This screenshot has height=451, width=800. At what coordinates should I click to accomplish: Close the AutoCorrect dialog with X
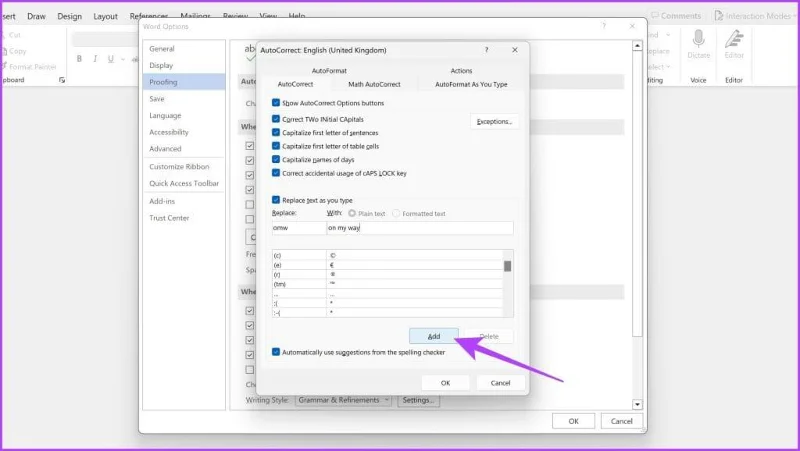point(515,49)
